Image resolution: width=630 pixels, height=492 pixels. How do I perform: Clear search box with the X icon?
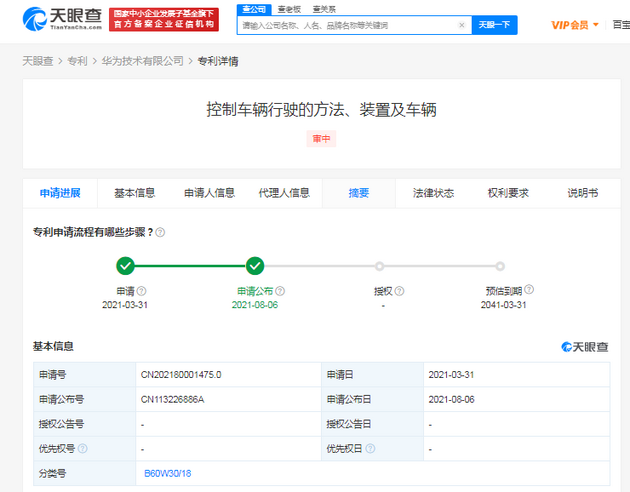(x=462, y=25)
